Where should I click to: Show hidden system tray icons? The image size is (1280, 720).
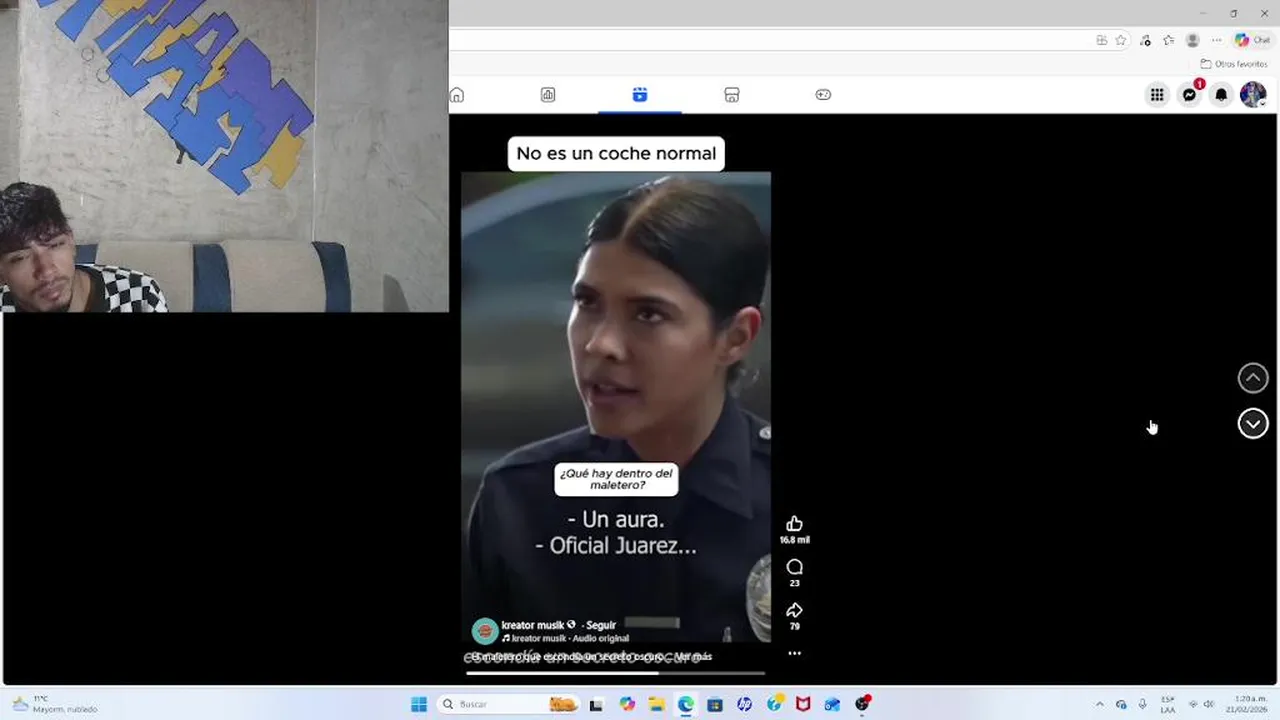(1100, 704)
